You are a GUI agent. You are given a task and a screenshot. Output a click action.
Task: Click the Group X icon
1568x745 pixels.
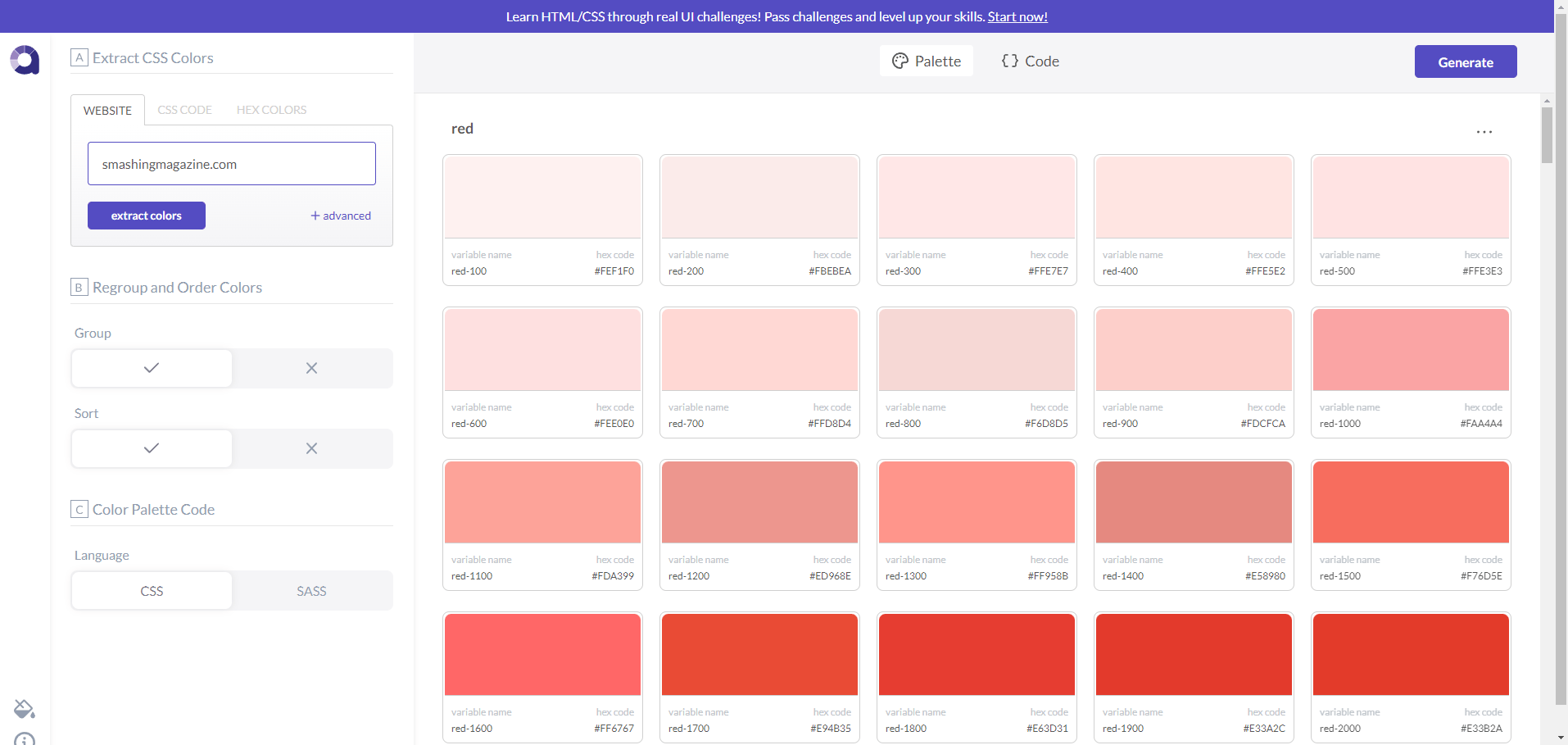(311, 369)
